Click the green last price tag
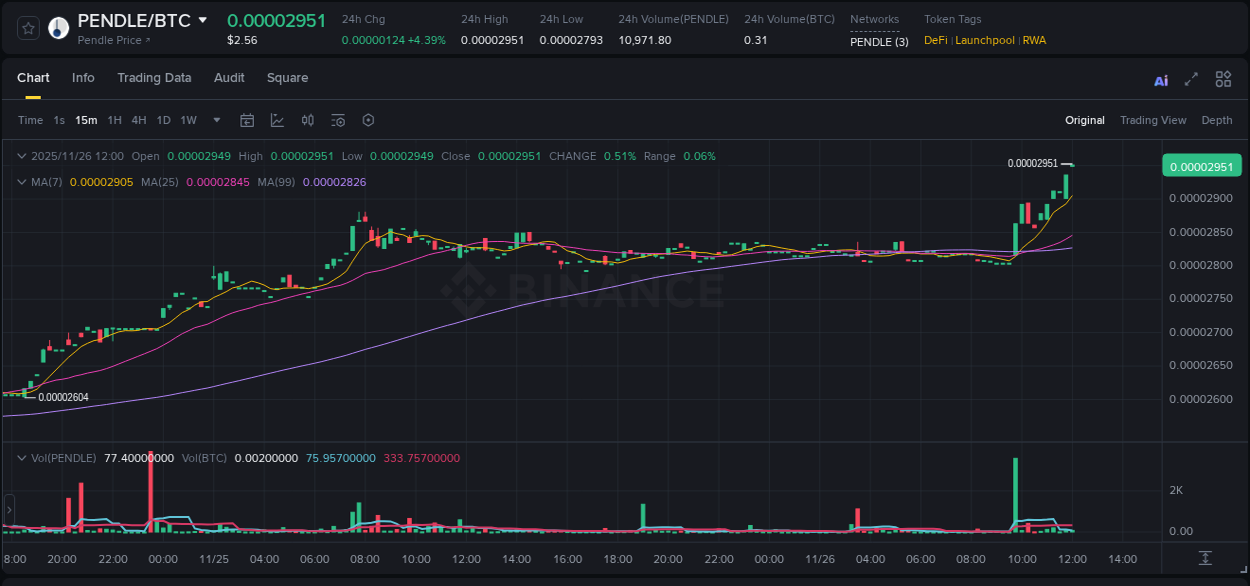This screenshot has height=586, width=1250. [x=1201, y=165]
